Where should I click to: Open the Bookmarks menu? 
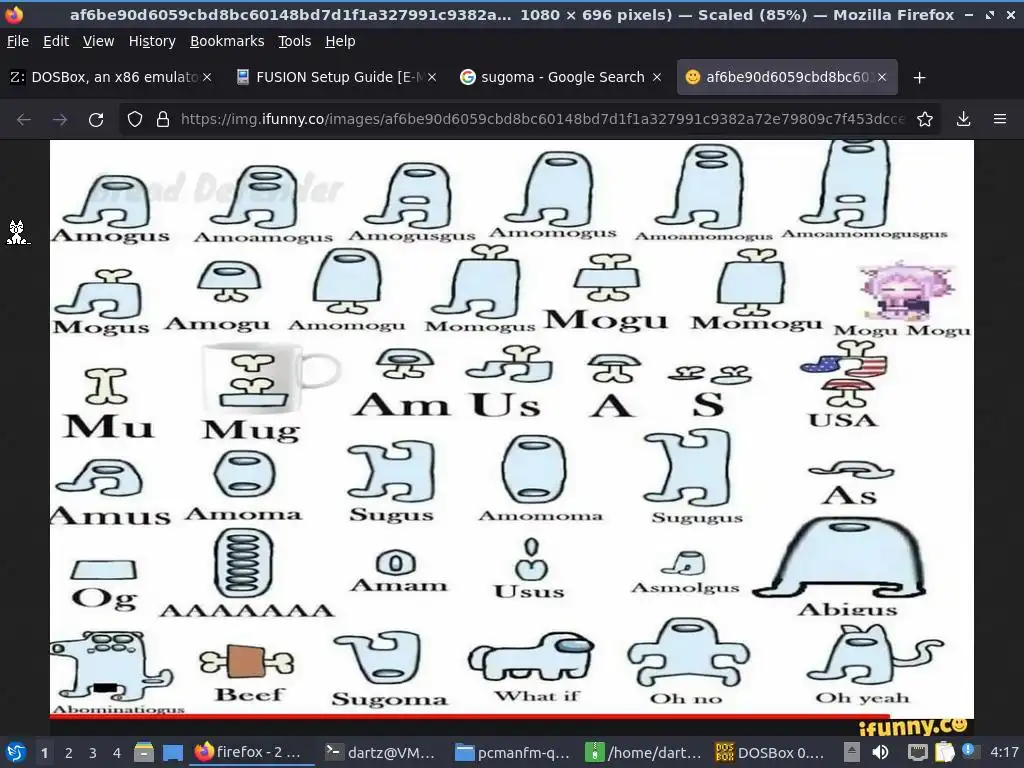pos(227,41)
